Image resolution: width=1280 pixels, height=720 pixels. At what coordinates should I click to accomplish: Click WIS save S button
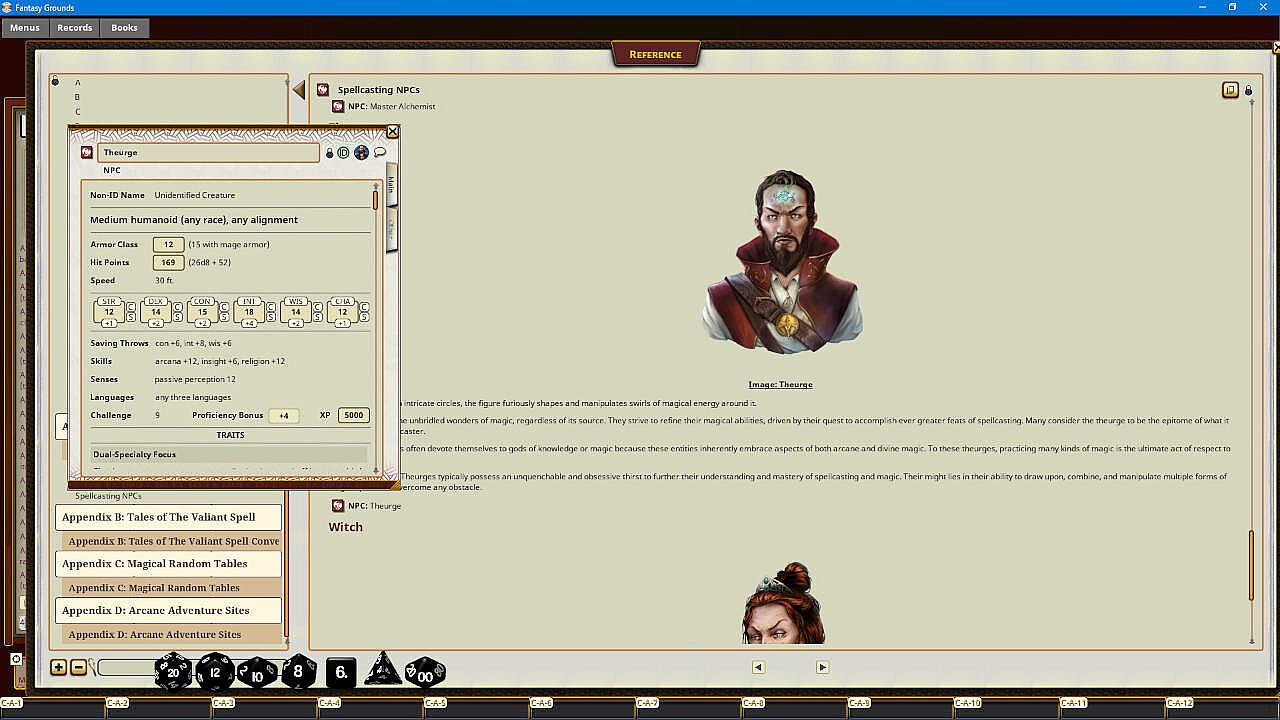pyautogui.click(x=317, y=317)
